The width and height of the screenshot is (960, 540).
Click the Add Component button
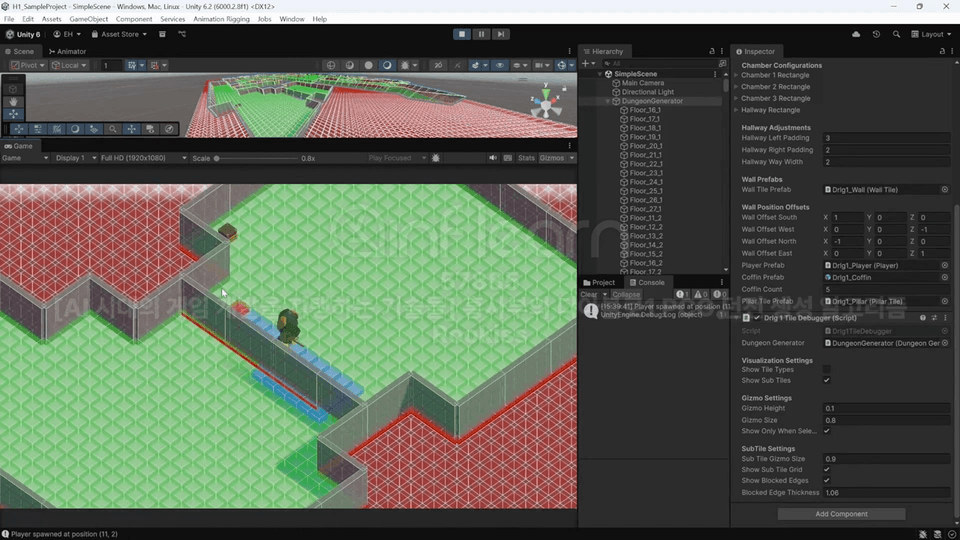tap(841, 514)
